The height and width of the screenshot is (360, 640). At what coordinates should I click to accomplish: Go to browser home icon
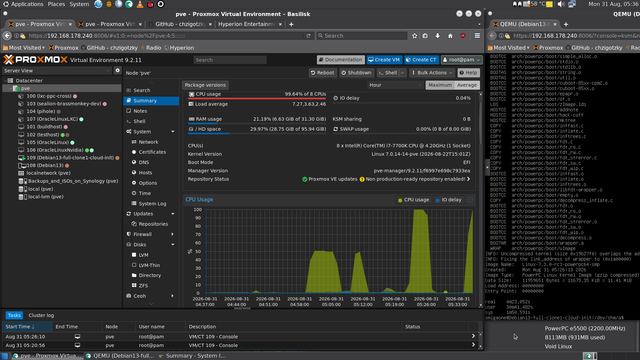tap(450, 36)
